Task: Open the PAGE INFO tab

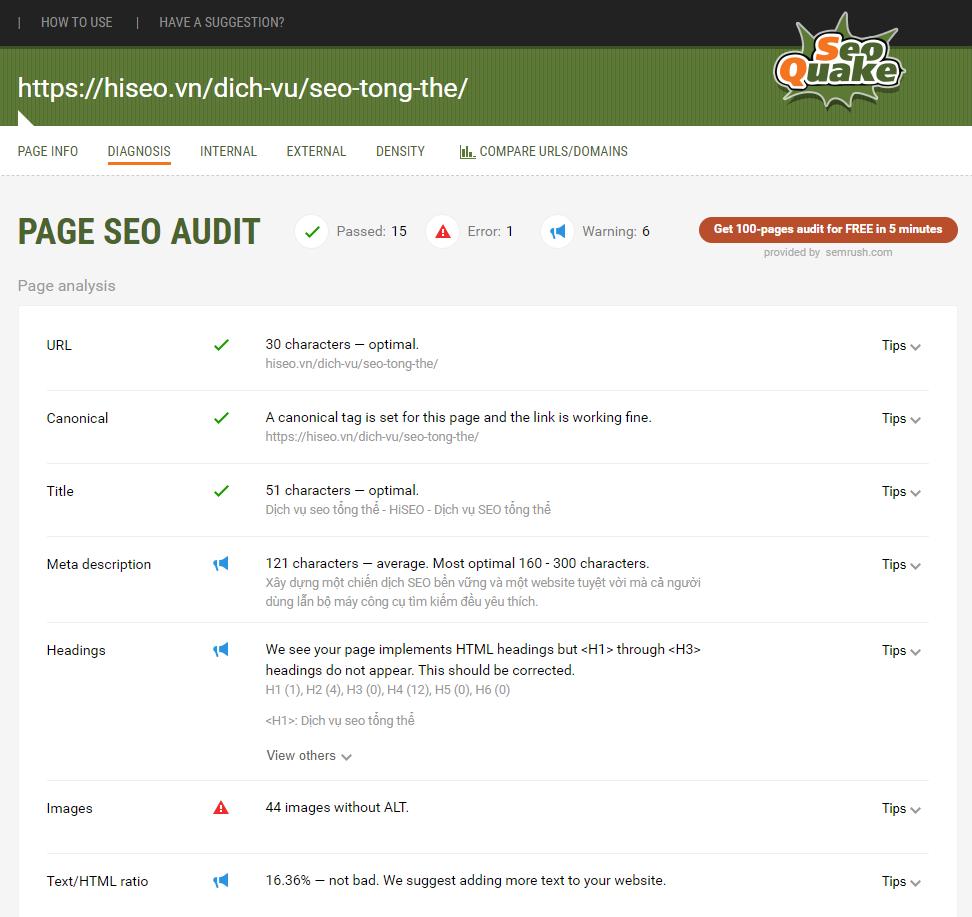Action: point(47,151)
